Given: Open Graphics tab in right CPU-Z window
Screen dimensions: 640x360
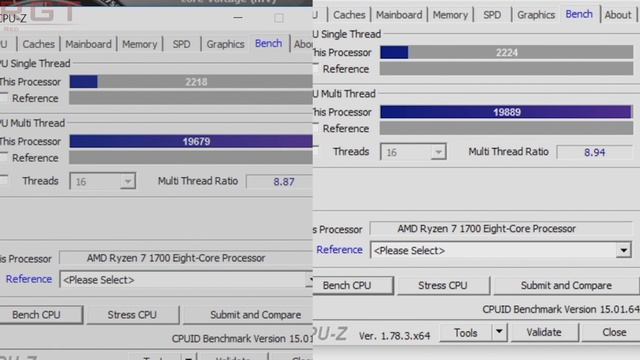Looking at the screenshot, I should click(x=536, y=15).
